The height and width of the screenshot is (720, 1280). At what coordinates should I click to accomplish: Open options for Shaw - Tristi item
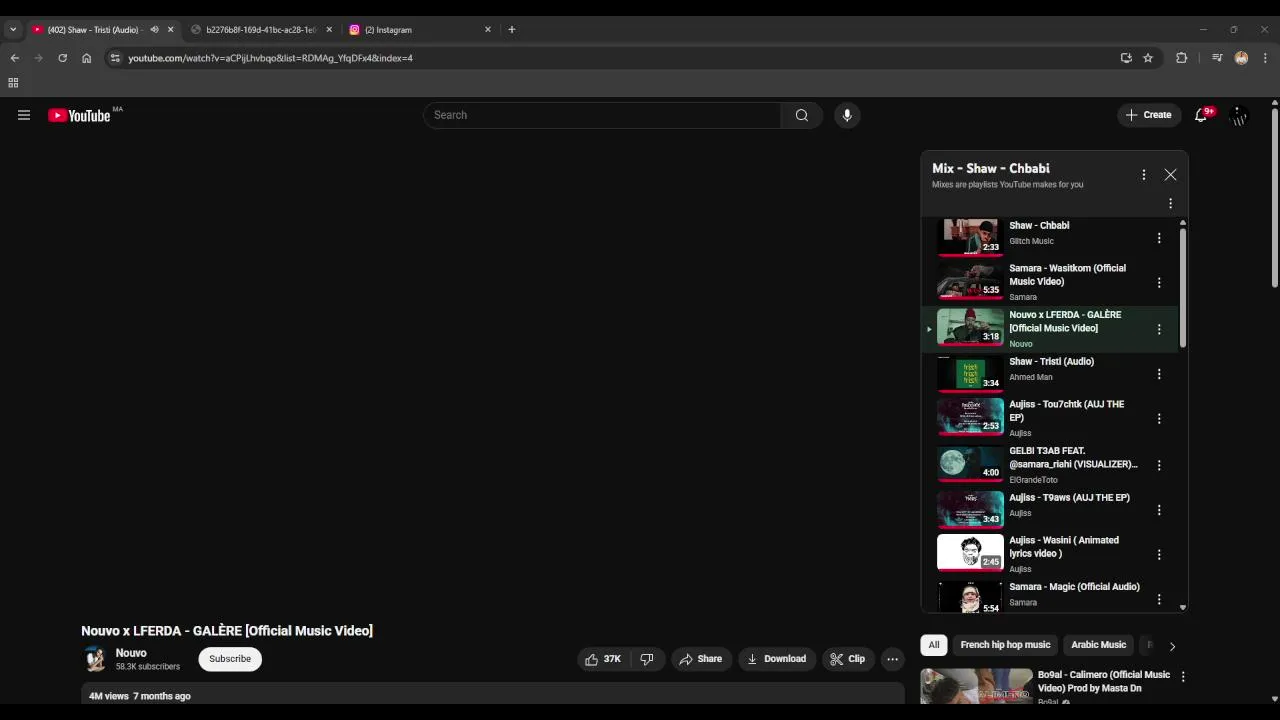click(x=1159, y=374)
